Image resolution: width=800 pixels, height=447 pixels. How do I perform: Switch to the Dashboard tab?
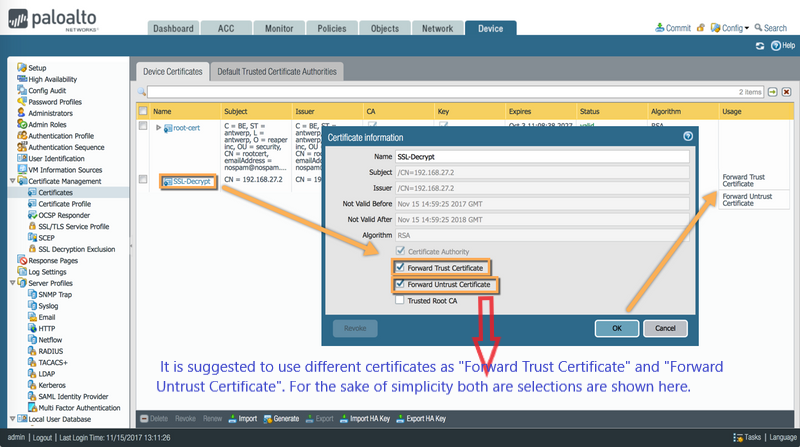click(x=173, y=29)
